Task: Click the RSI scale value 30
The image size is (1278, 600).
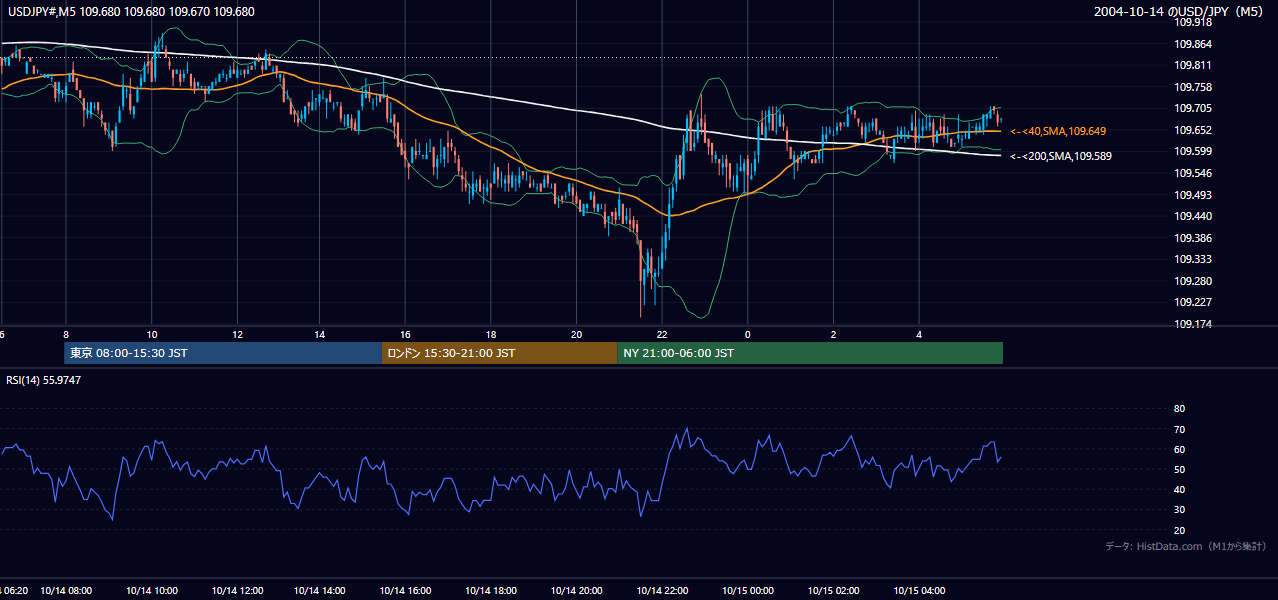Action: (x=1179, y=510)
